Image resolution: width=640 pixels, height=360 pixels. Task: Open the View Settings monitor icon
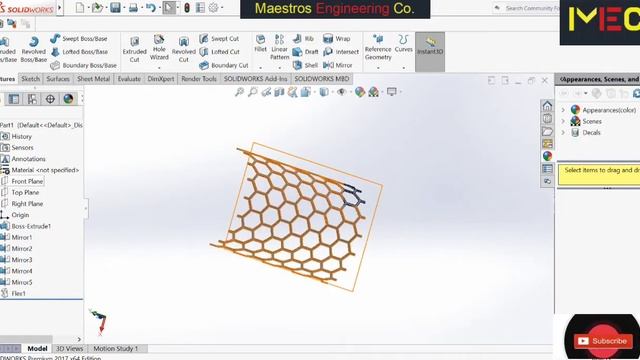pyautogui.click(x=392, y=92)
